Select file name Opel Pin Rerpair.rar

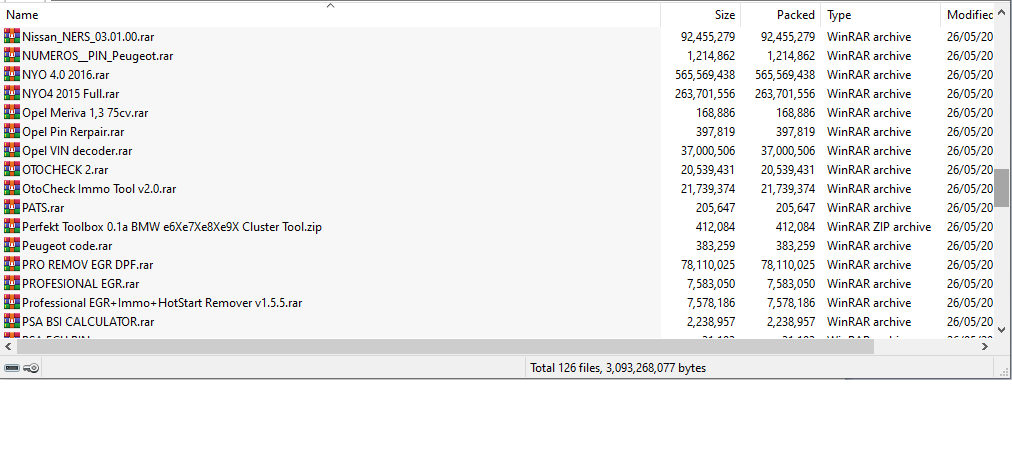(x=73, y=132)
